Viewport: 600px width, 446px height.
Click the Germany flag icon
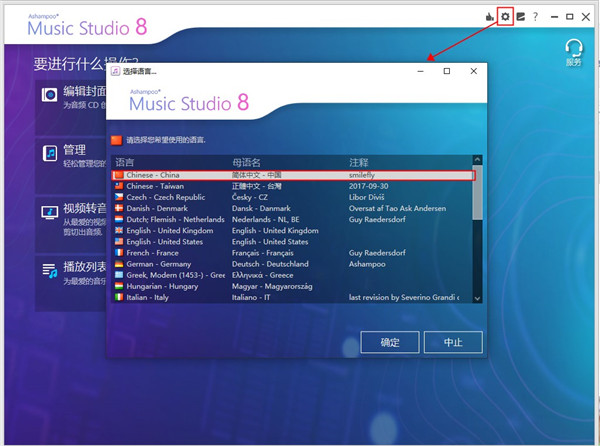coord(119,264)
